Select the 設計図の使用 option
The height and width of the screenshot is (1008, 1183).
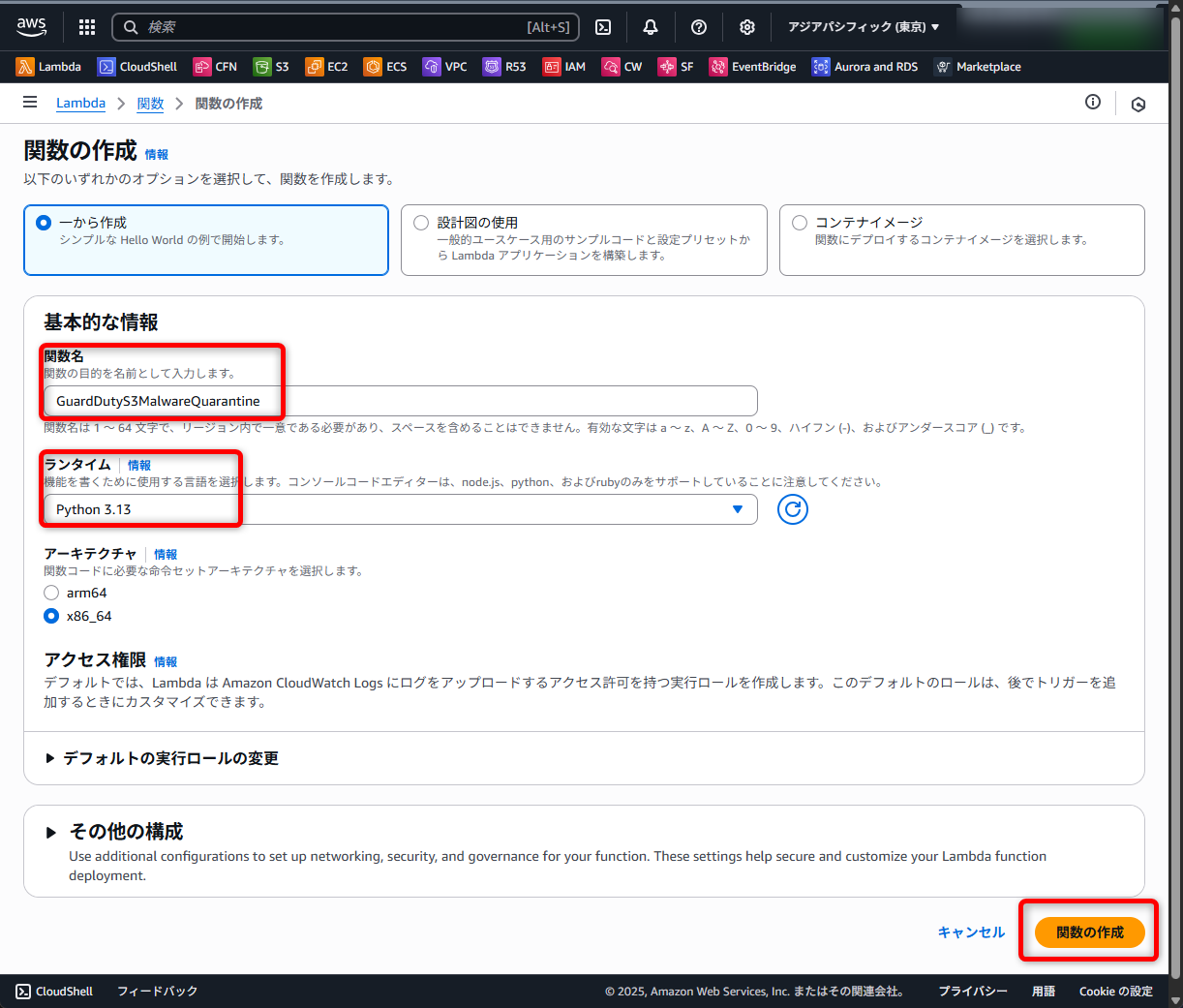click(x=584, y=240)
